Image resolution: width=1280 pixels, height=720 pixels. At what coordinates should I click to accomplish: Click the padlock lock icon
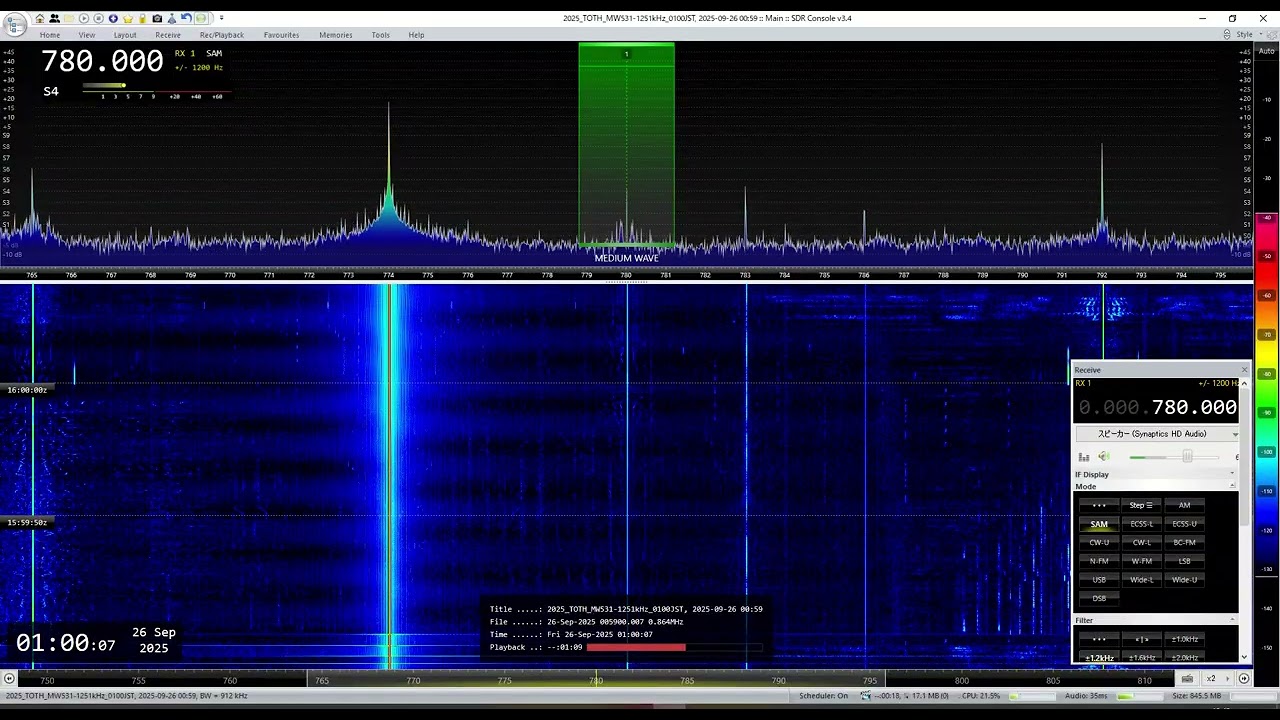click(x=143, y=18)
